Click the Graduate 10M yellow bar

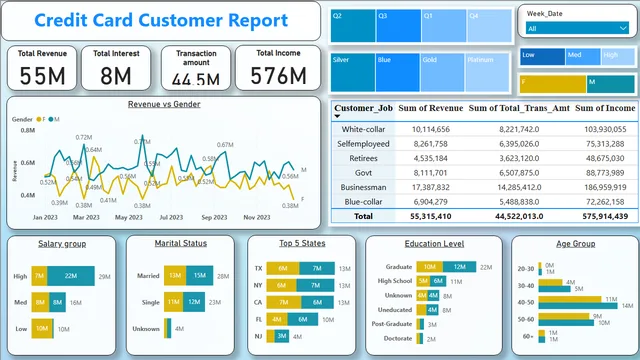coord(429,267)
